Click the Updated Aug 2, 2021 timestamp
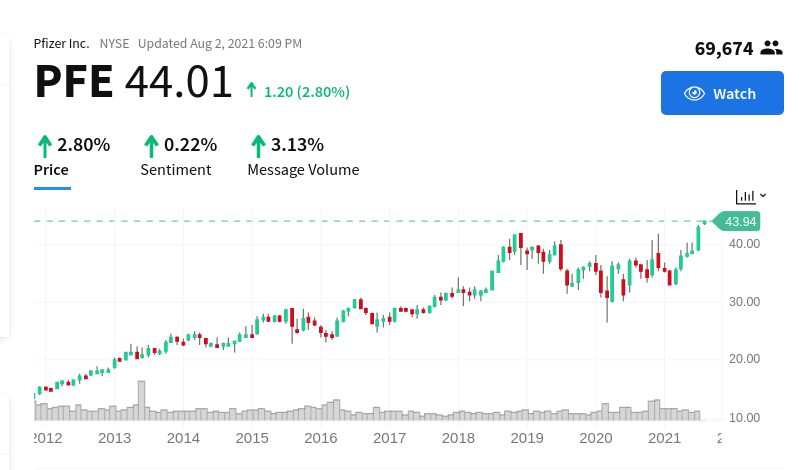Screen dimensions: 809x470 (220, 43)
